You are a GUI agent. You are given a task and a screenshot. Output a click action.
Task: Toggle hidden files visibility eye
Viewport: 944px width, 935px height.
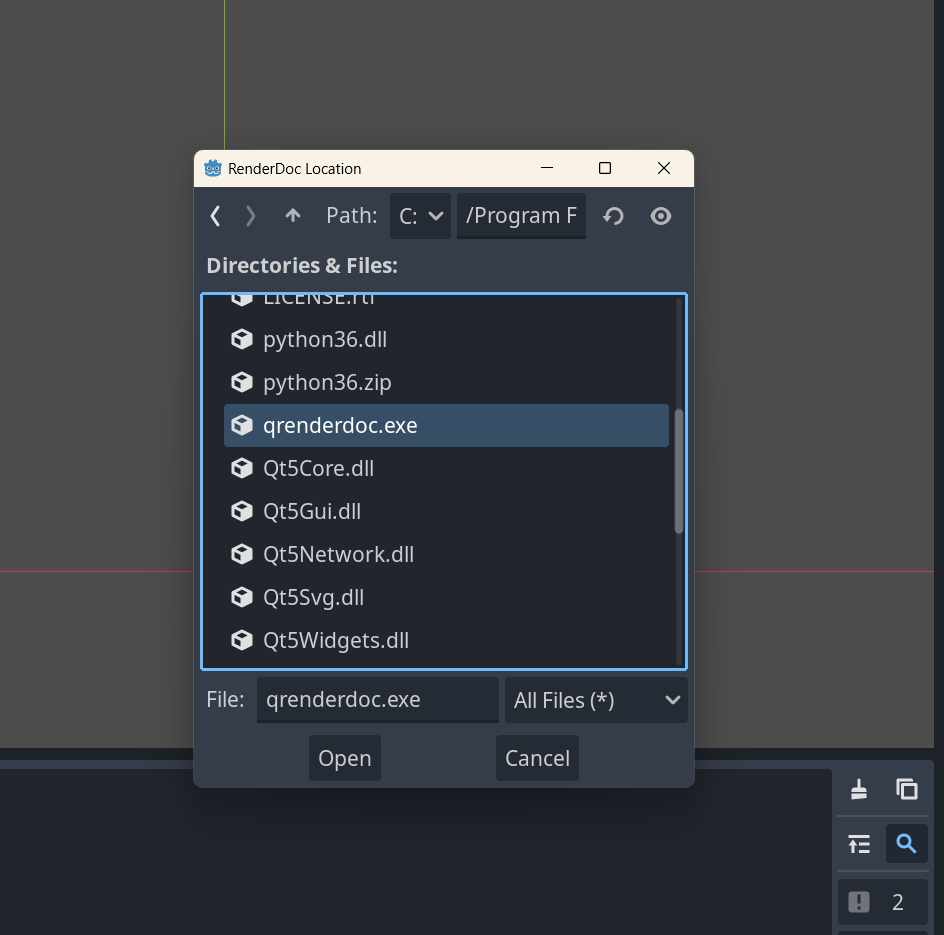660,216
